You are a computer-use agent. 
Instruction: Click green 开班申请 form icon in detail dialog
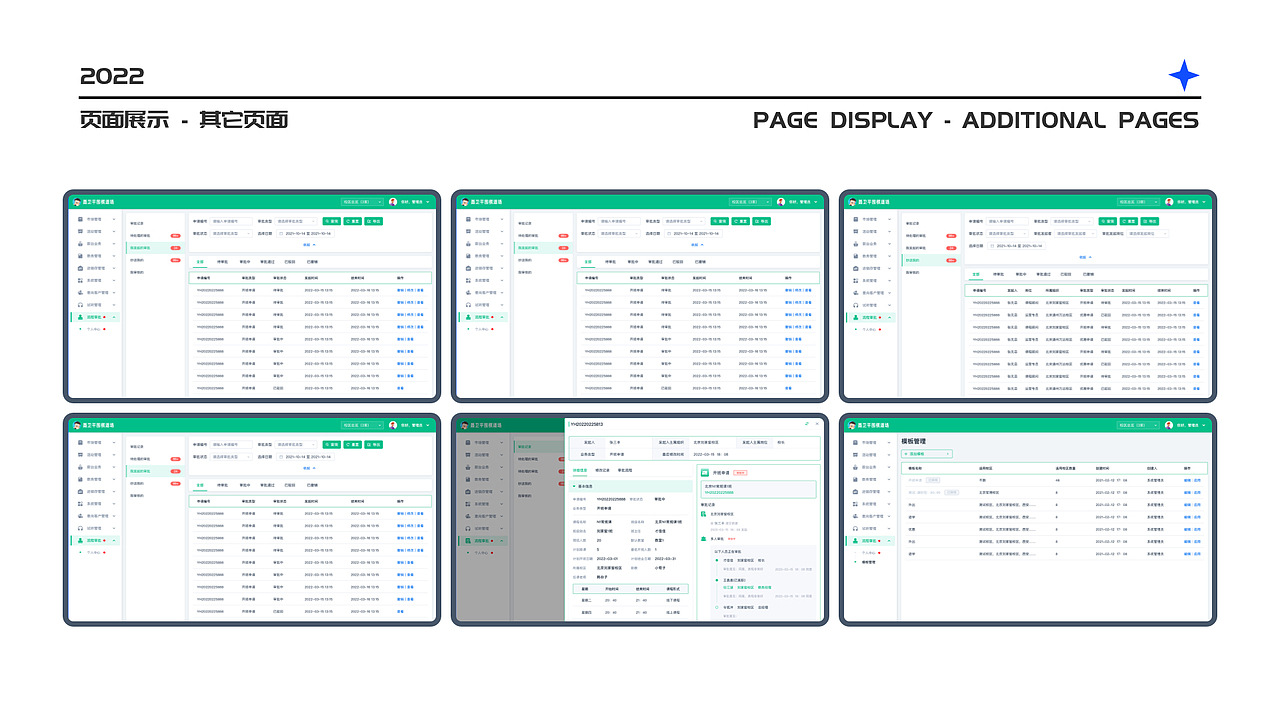[x=704, y=473]
